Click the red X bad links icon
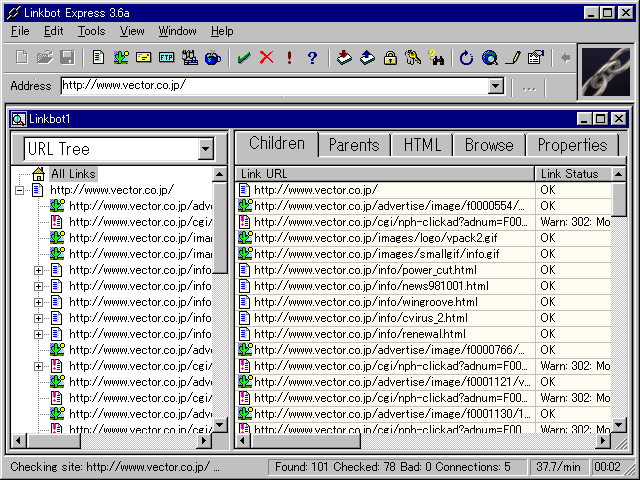This screenshot has width=640, height=480. coord(267,58)
